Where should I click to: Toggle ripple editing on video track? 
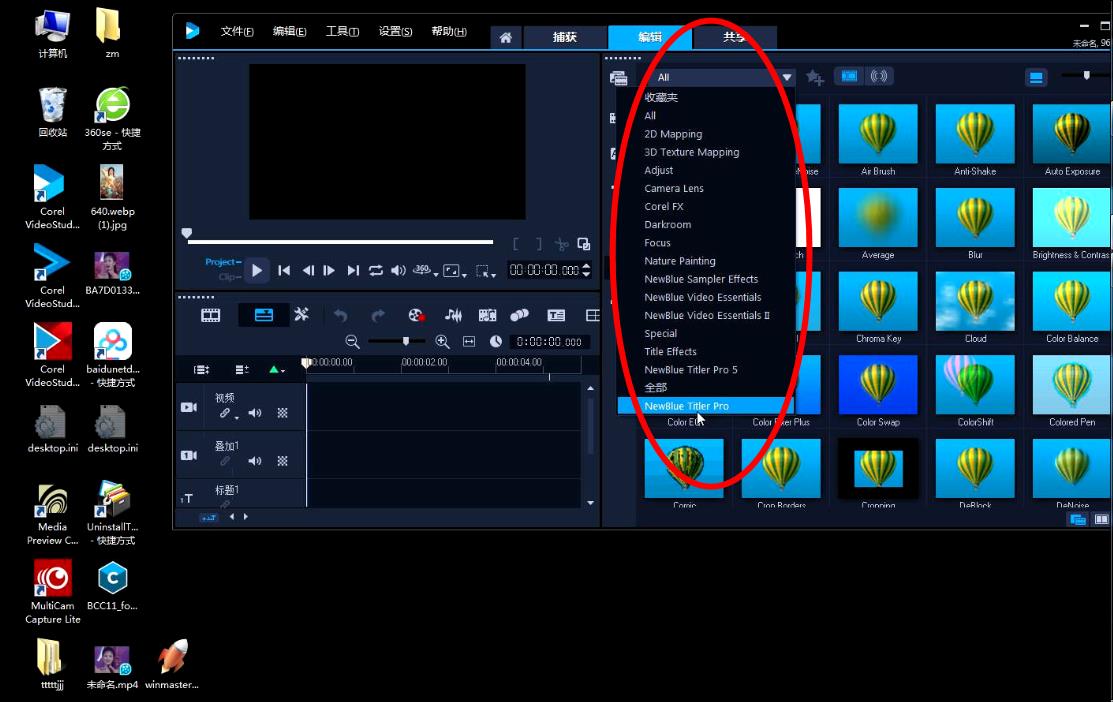tap(226, 413)
